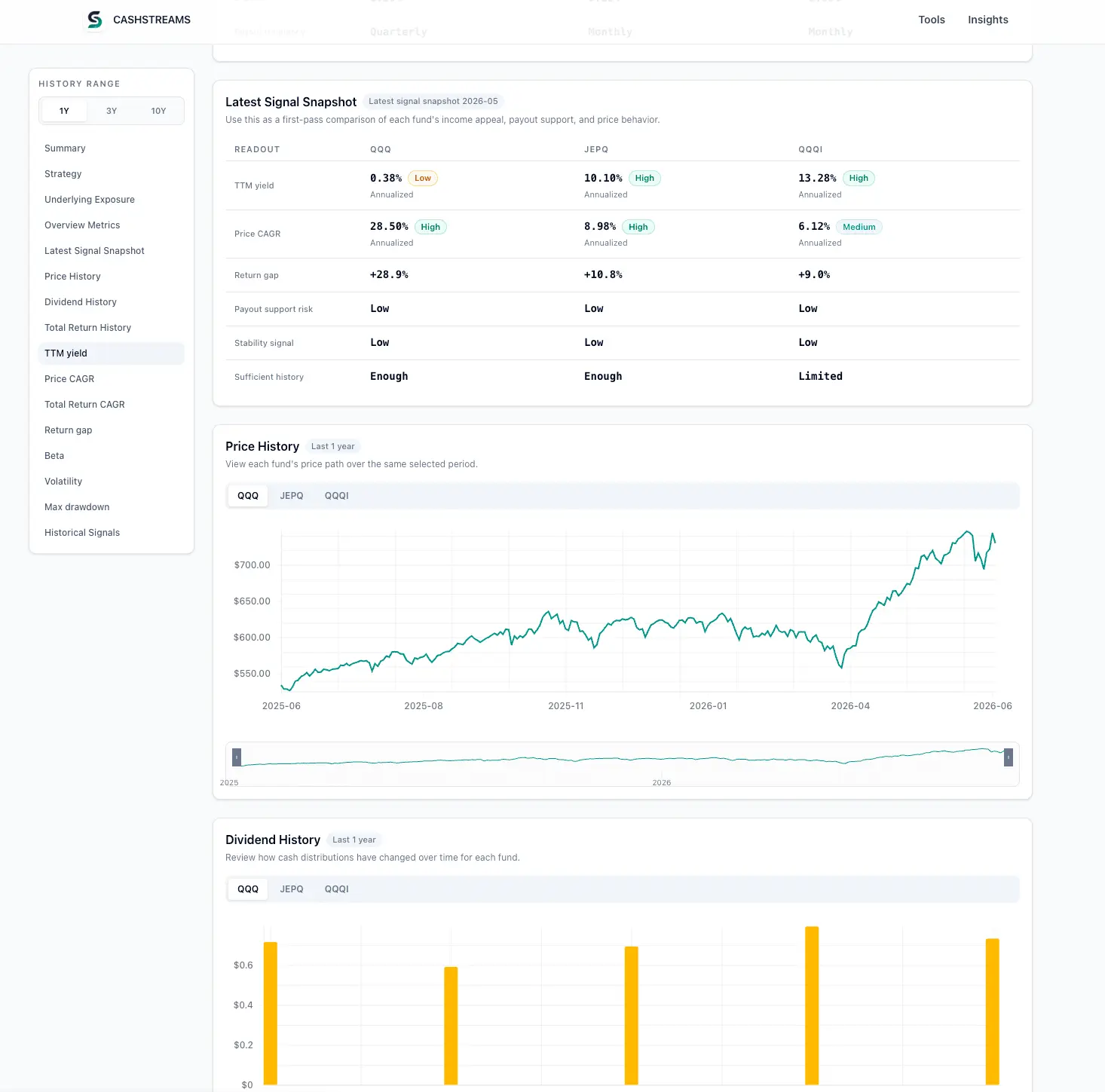Click 'Last 1 year' tag in Dividend History
Image resolution: width=1105 pixels, height=1092 pixels.
(x=354, y=840)
